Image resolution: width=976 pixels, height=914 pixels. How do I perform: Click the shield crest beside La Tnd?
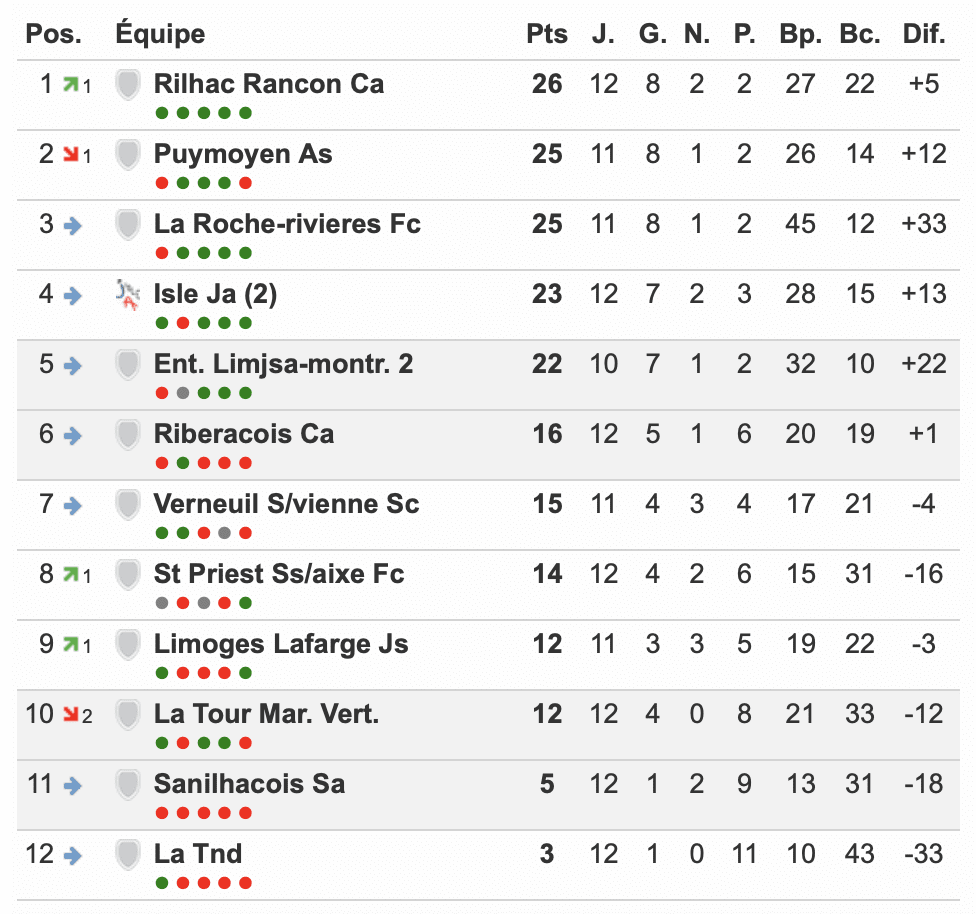click(127, 855)
